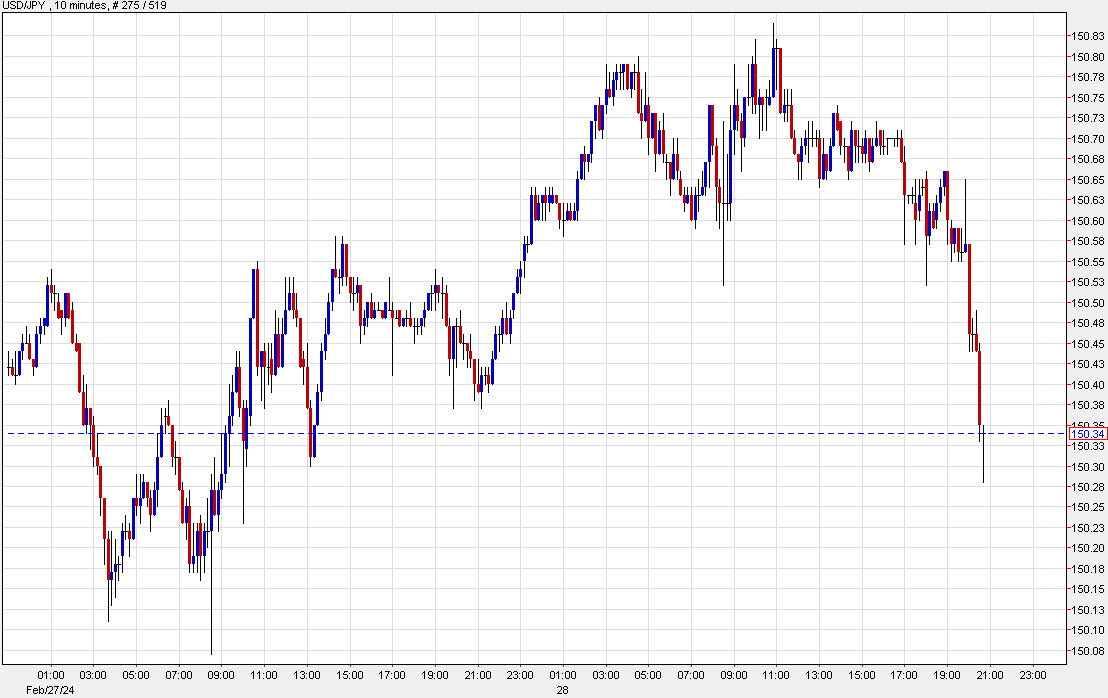Click the 150.40 price axis label
Viewport: 1108px width, 698px height.
pyautogui.click(x=1088, y=384)
